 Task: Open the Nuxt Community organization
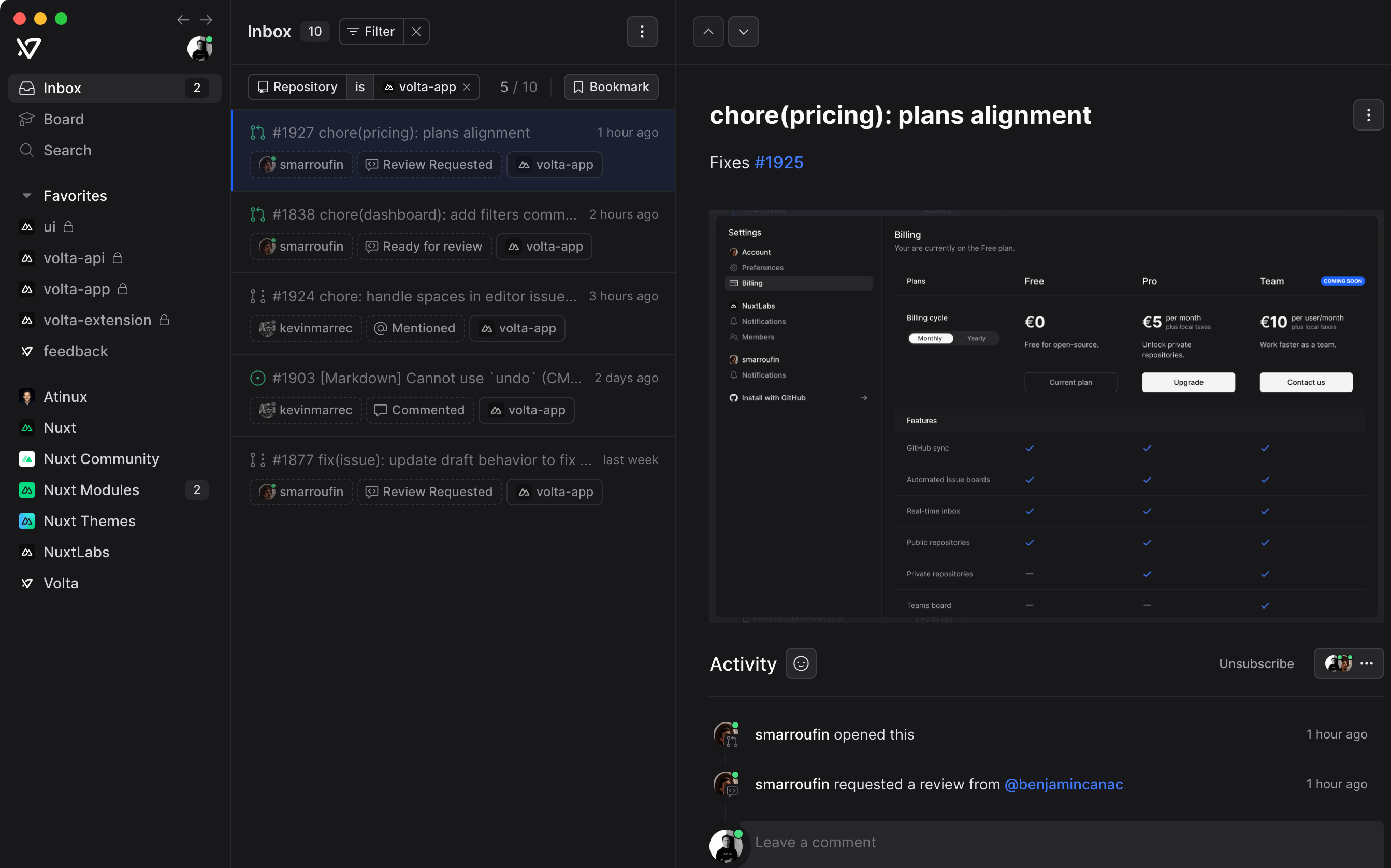click(115, 459)
